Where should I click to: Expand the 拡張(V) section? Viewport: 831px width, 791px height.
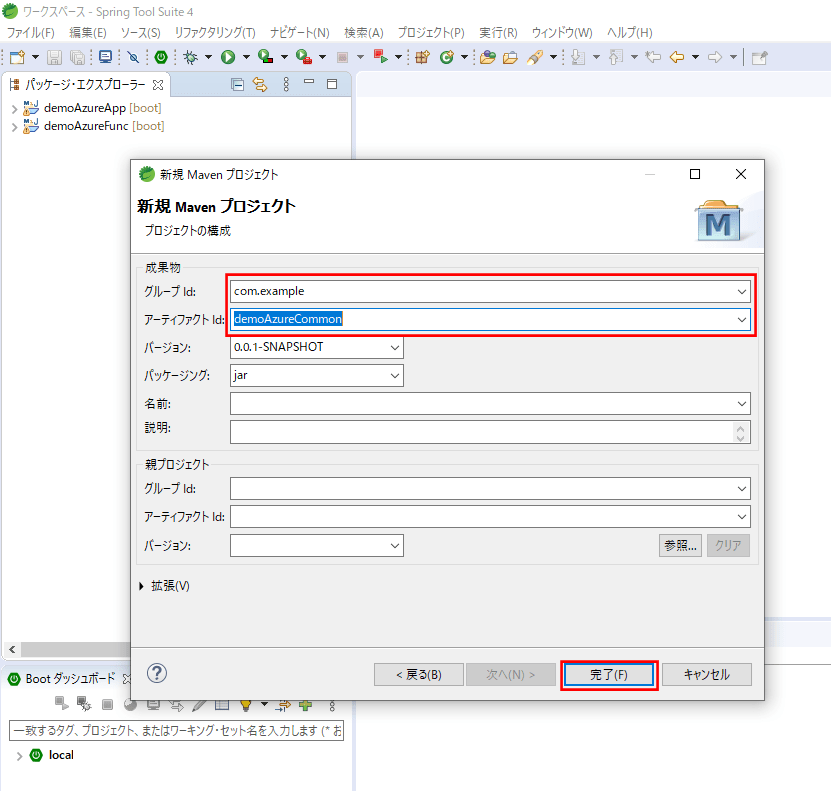click(x=142, y=586)
